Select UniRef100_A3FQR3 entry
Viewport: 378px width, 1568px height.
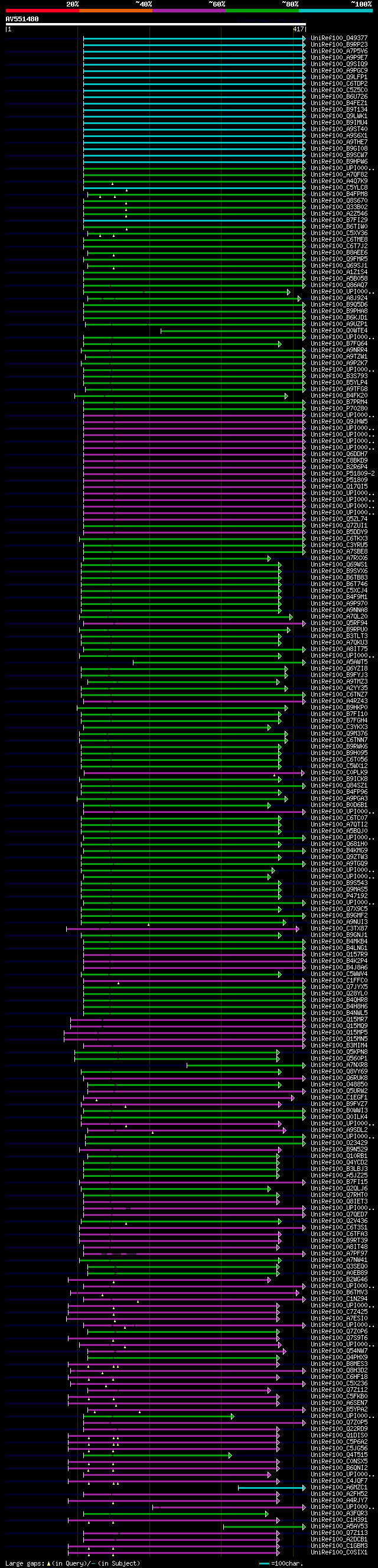pyautogui.click(x=339, y=1512)
